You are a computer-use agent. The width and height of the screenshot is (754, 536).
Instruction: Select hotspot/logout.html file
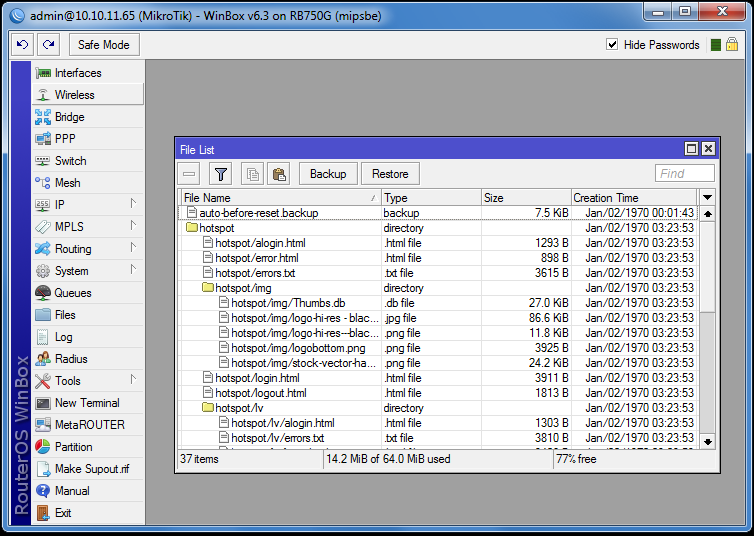coord(438,393)
